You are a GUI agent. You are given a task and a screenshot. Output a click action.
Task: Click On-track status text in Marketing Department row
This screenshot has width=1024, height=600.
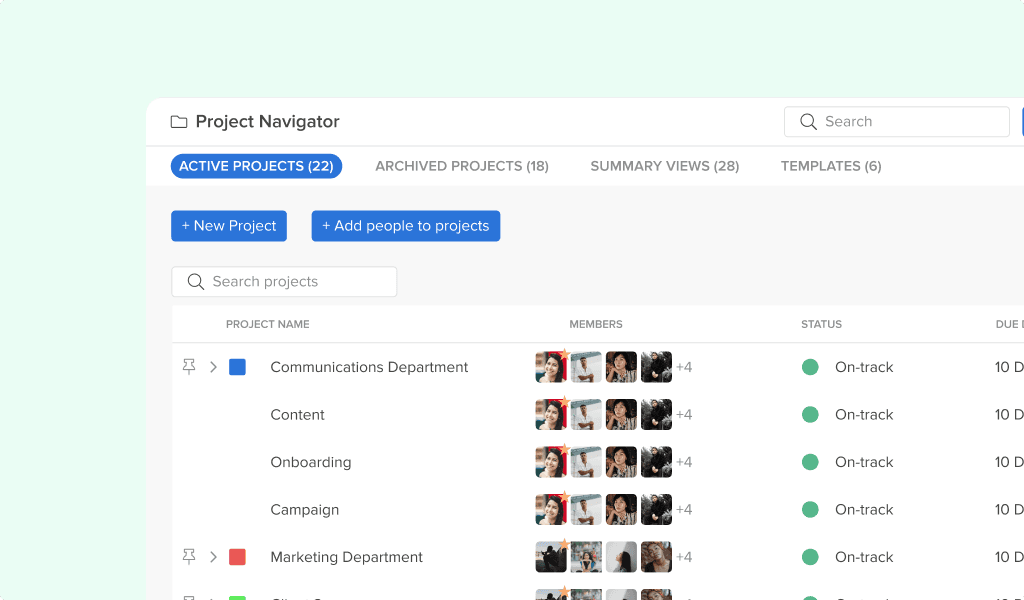pos(864,557)
